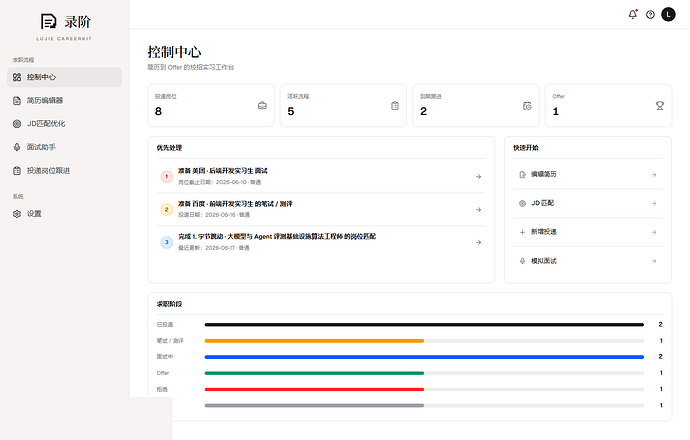690x440 pixels.
Task: Click the 快速开始 section heading
Action: click(x=526, y=148)
